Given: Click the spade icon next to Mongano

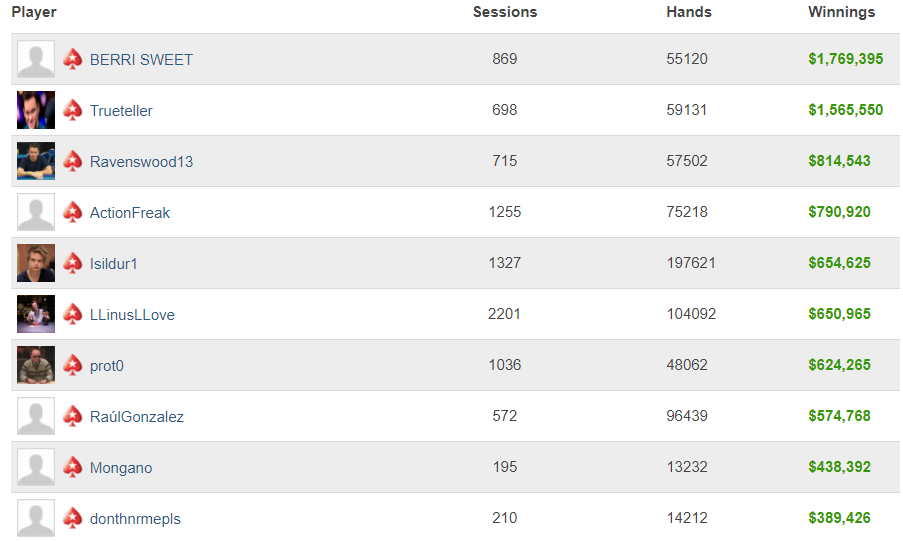Looking at the screenshot, I should pos(73,467).
